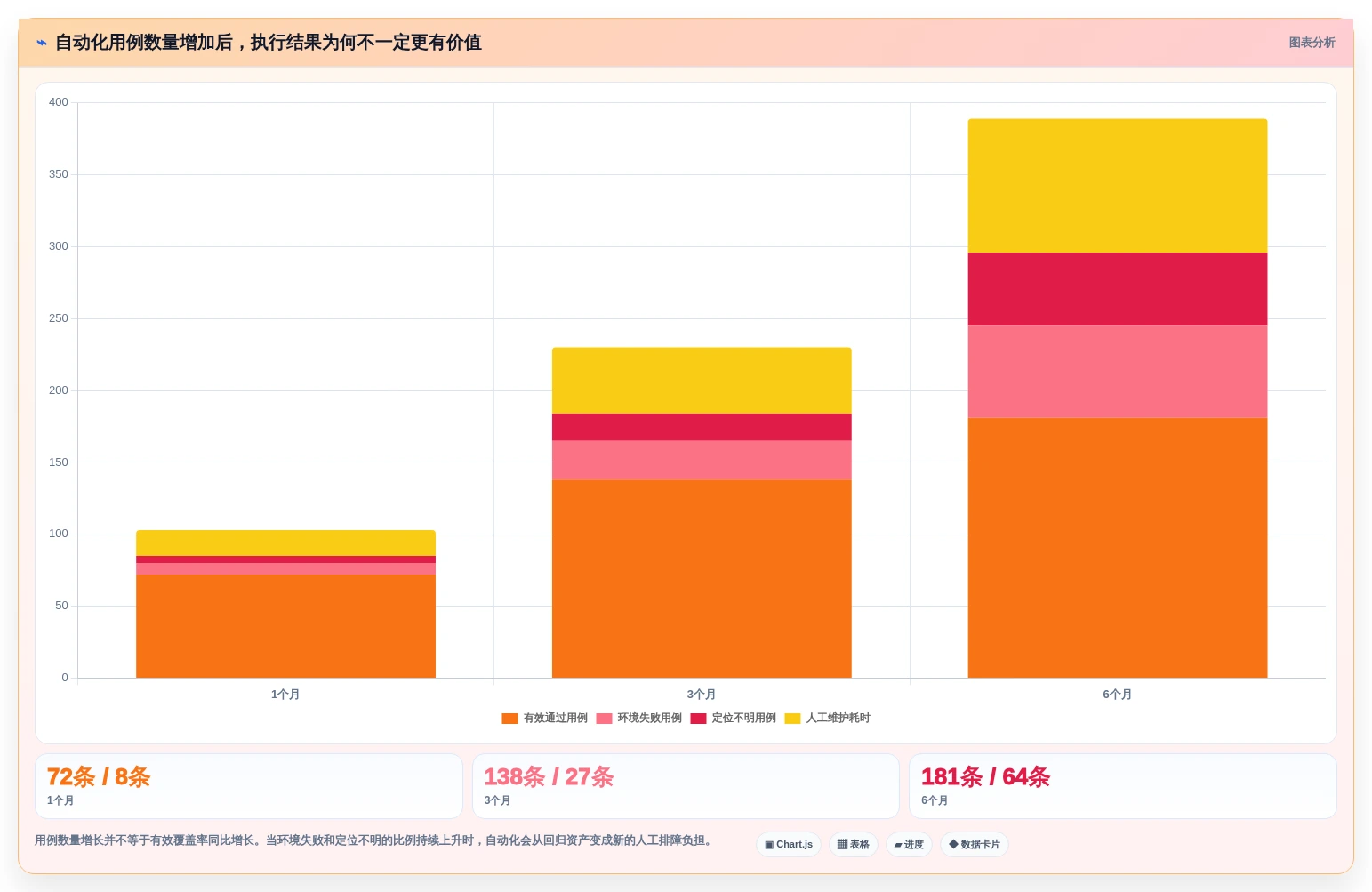Toggle 环境失败用例 legend swatch
1372x892 pixels.
coord(604,719)
